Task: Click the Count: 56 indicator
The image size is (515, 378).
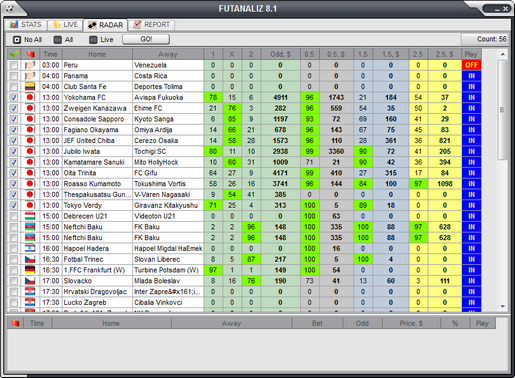Action: click(486, 39)
